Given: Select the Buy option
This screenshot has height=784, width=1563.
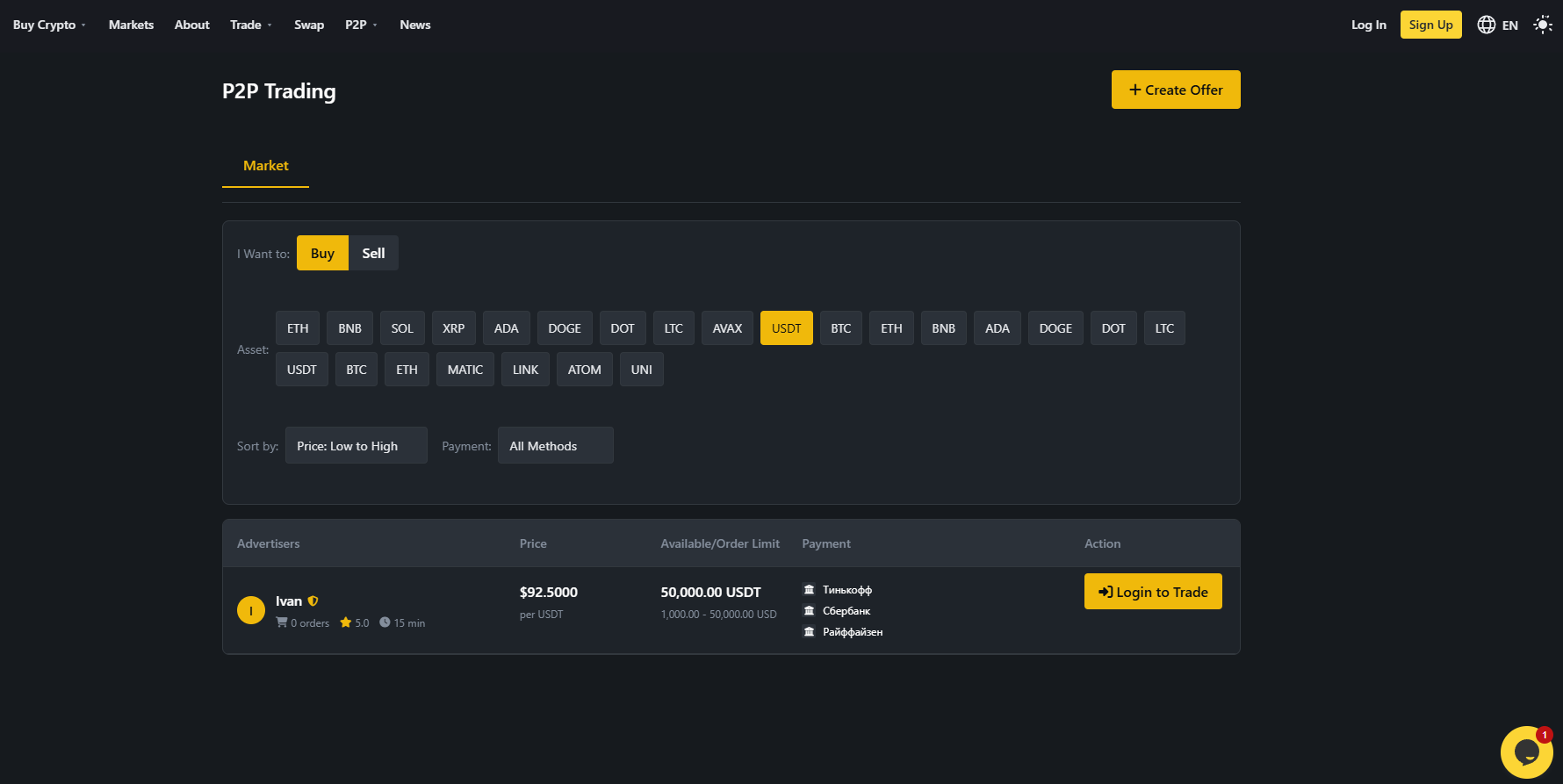Looking at the screenshot, I should 322,253.
